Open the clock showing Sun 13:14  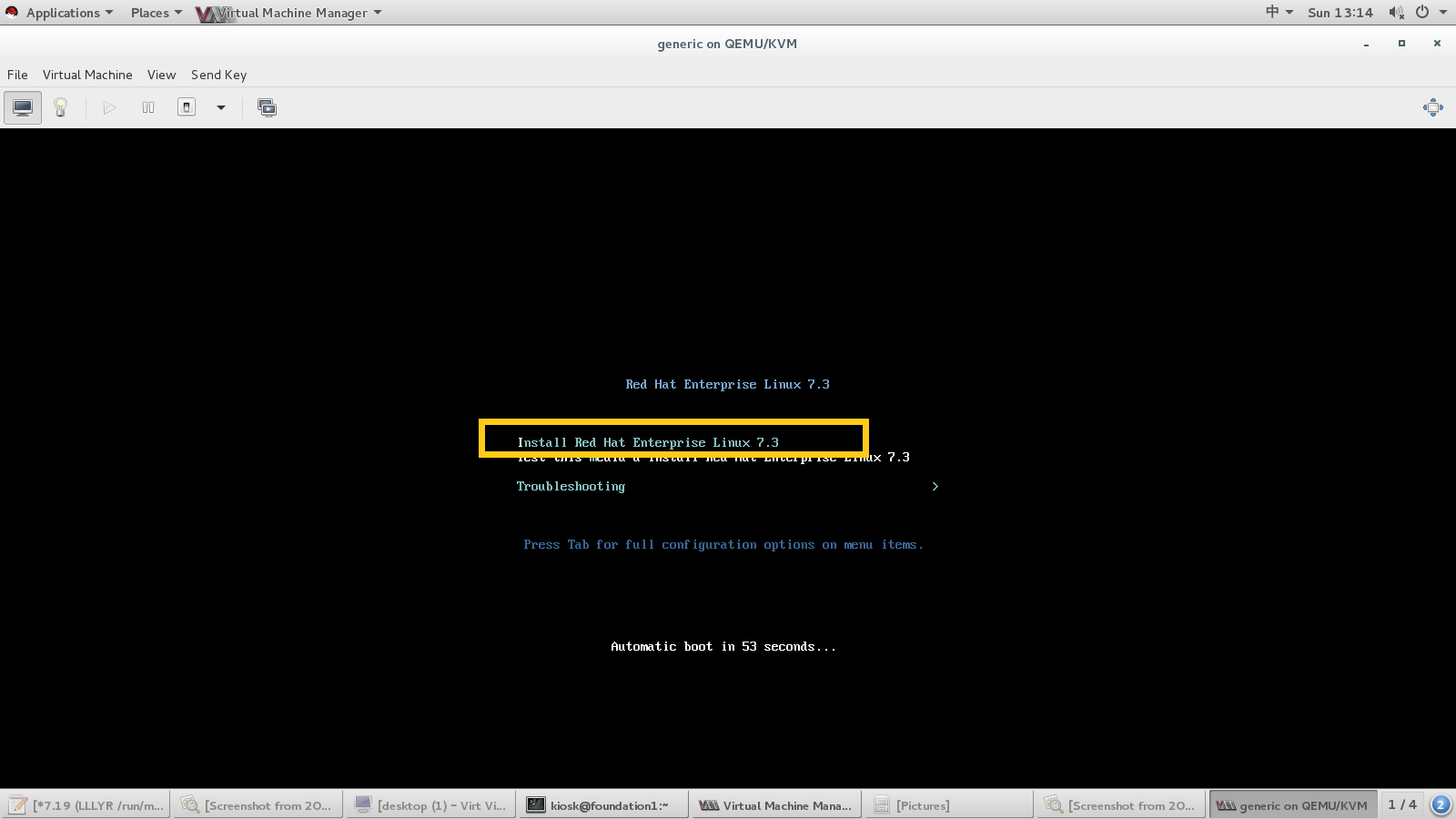(1340, 13)
